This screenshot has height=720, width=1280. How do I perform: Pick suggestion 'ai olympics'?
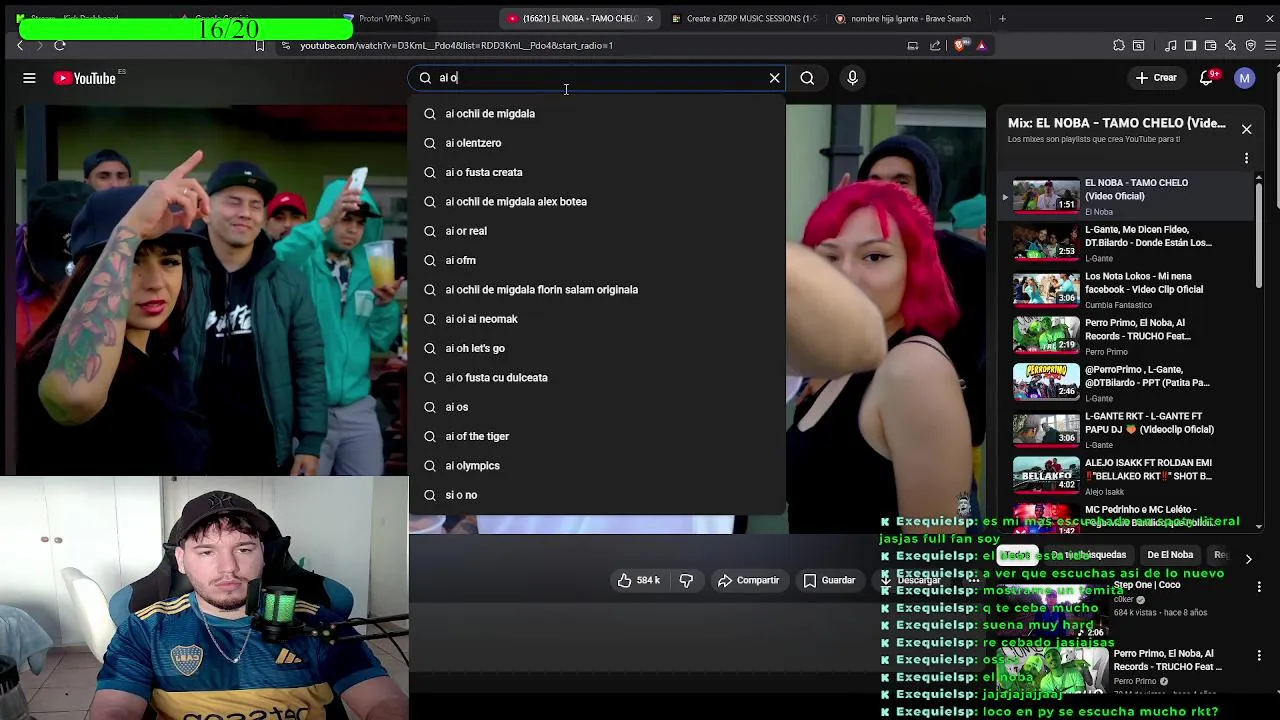tap(596, 466)
